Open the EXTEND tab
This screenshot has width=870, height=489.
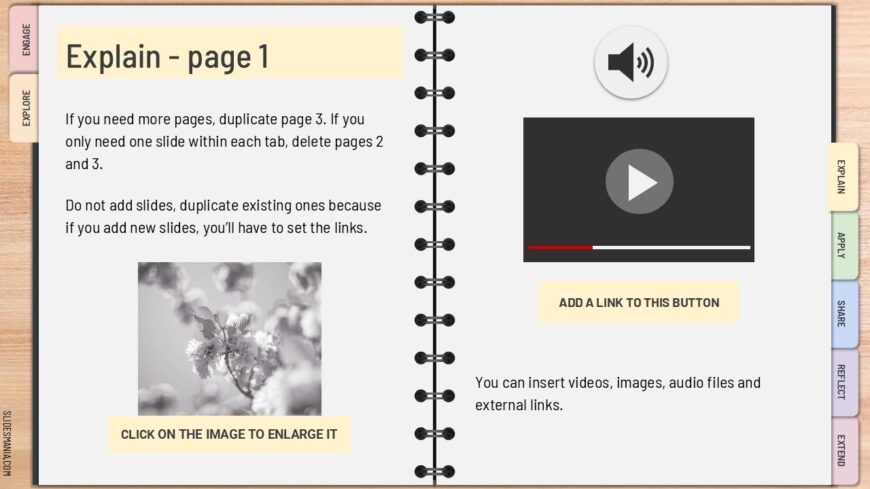click(843, 451)
